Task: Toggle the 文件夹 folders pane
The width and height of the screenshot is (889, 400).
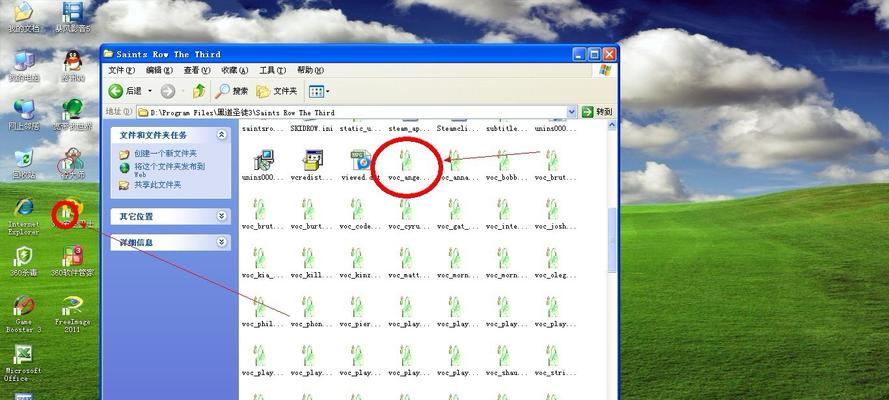Action: tap(277, 91)
